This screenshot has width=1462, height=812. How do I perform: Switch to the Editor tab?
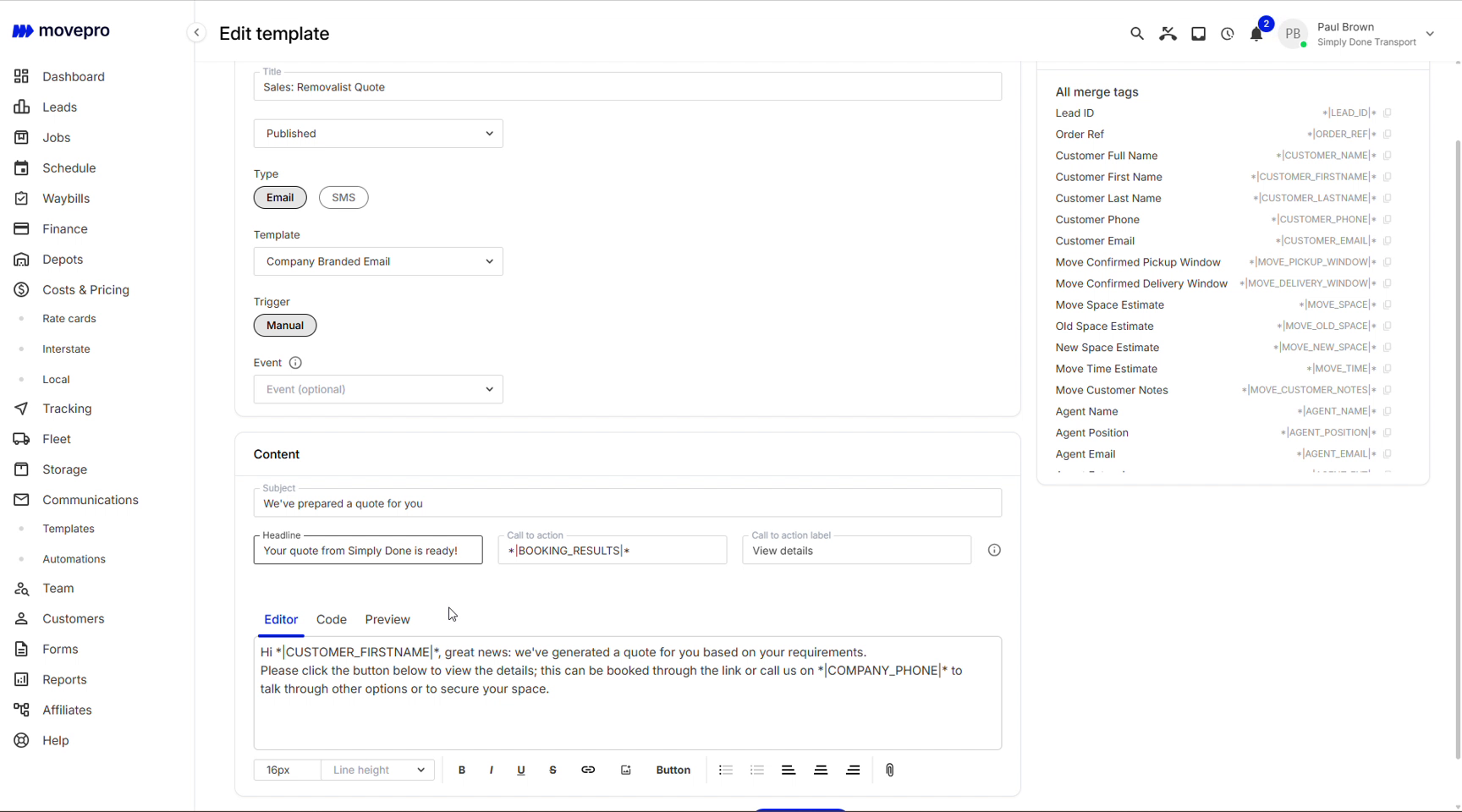click(281, 620)
